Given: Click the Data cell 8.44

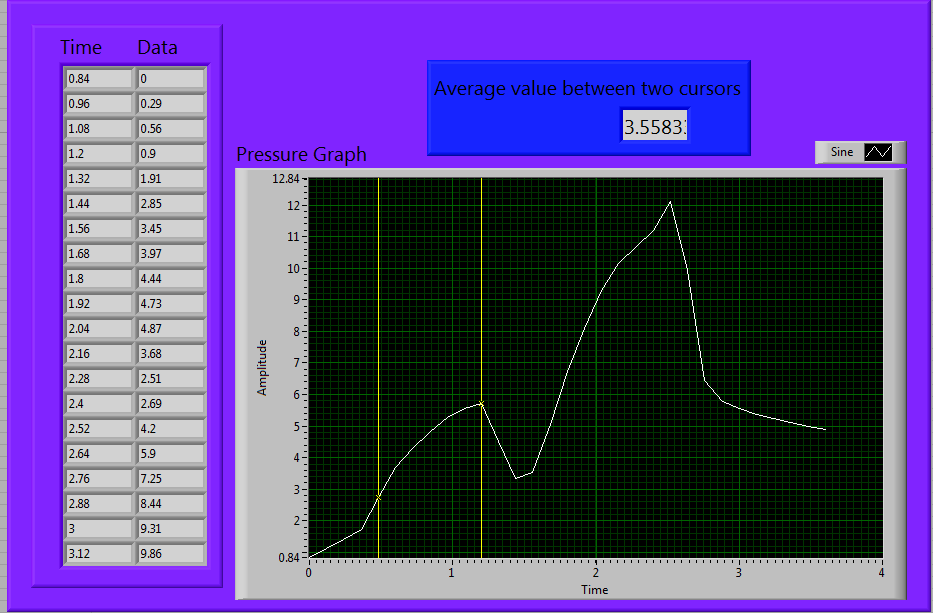Looking at the screenshot, I should point(171,503).
